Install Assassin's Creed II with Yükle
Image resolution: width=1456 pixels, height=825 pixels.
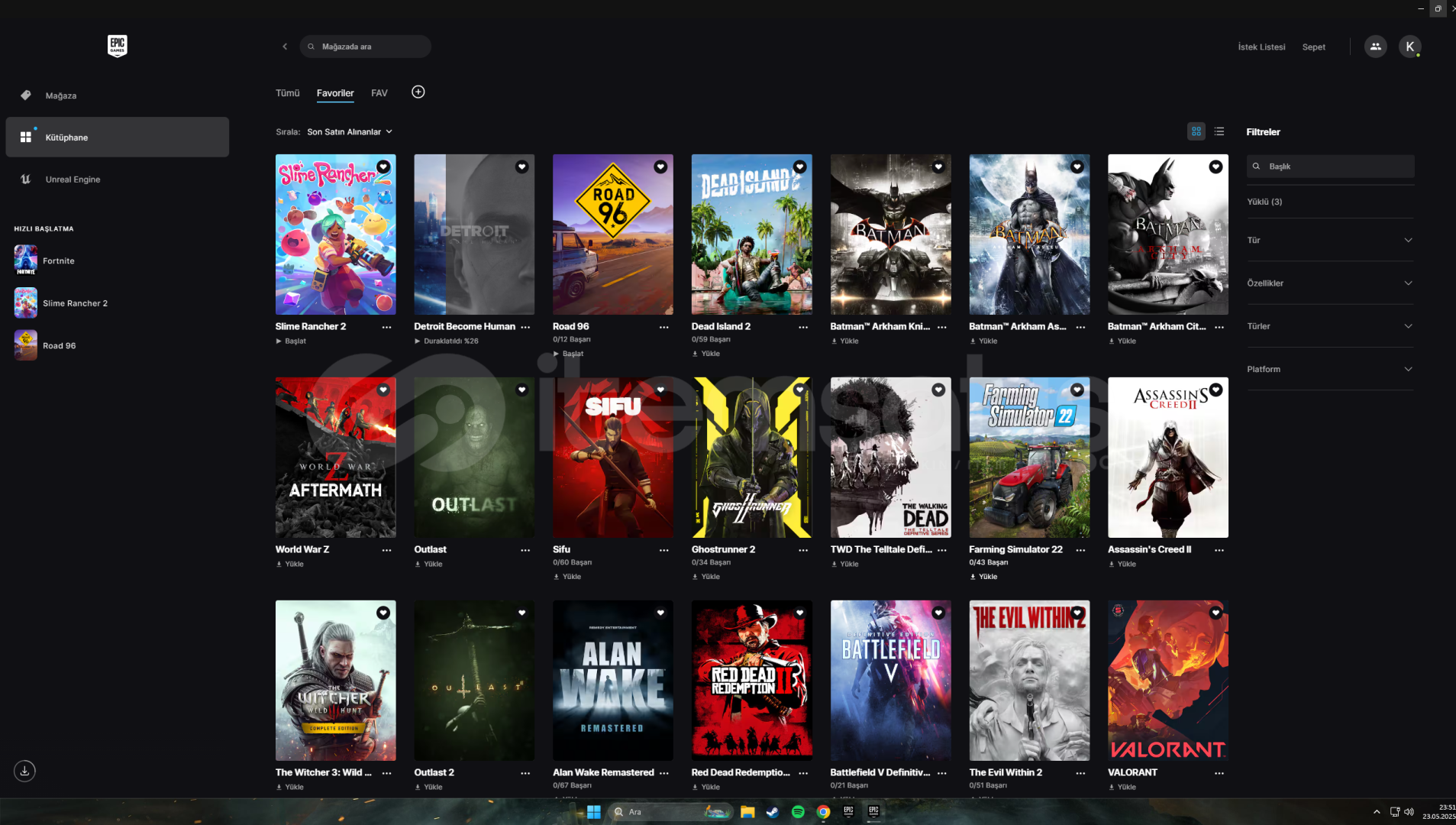tap(1122, 565)
